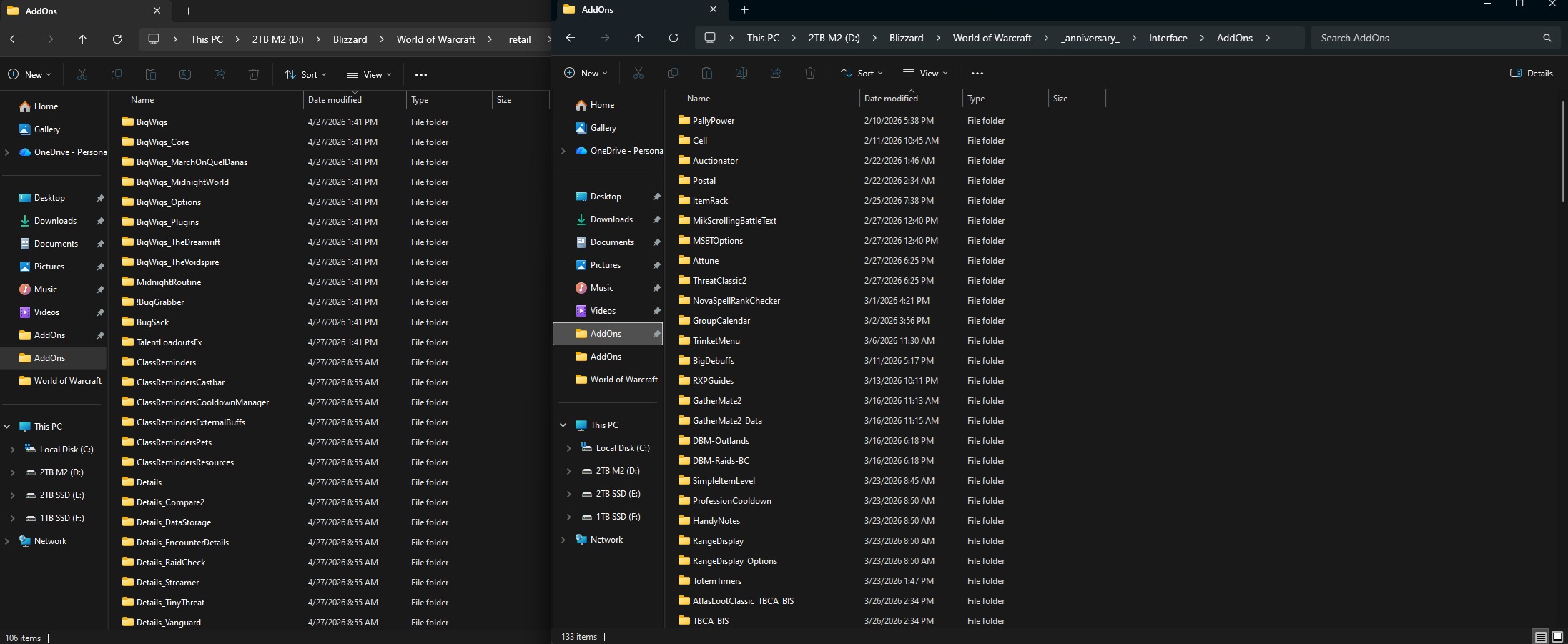
Task: Click Back arrow in the left window
Action: (14, 39)
